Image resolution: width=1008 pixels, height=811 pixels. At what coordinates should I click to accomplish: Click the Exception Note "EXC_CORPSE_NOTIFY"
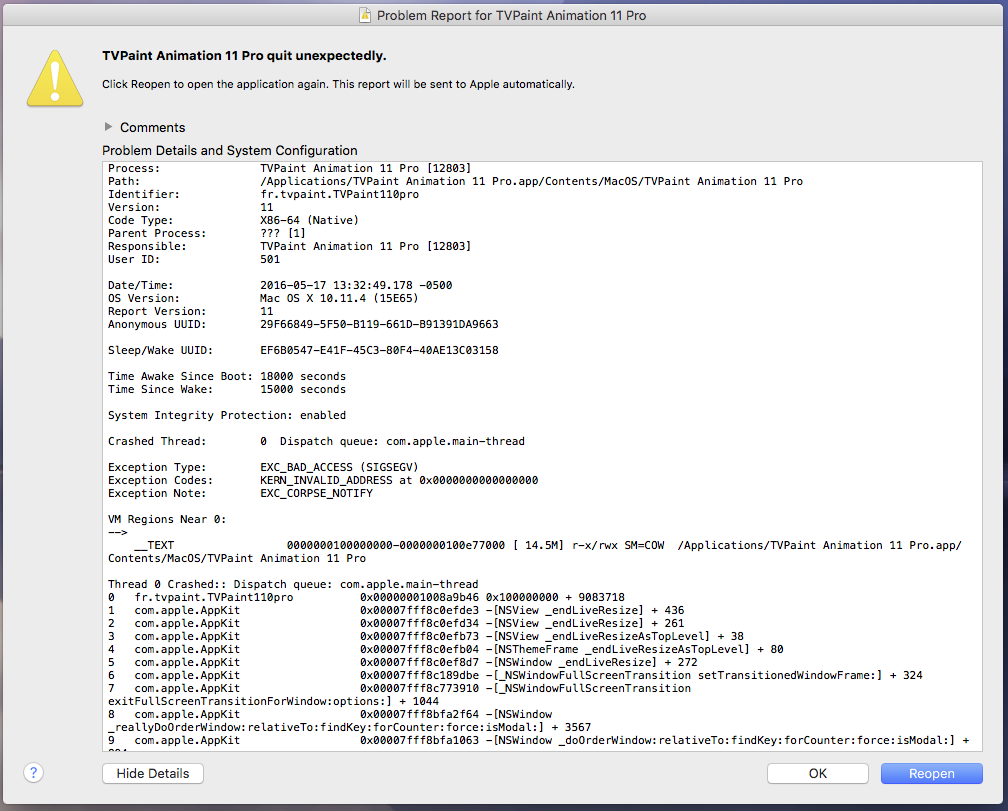point(316,493)
